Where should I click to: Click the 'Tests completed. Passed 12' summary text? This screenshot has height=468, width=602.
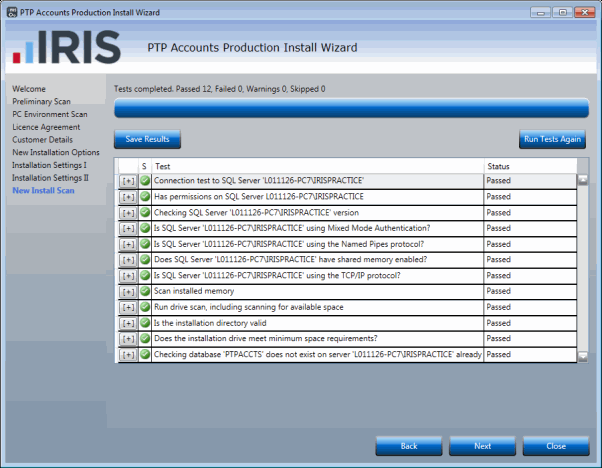click(220, 89)
